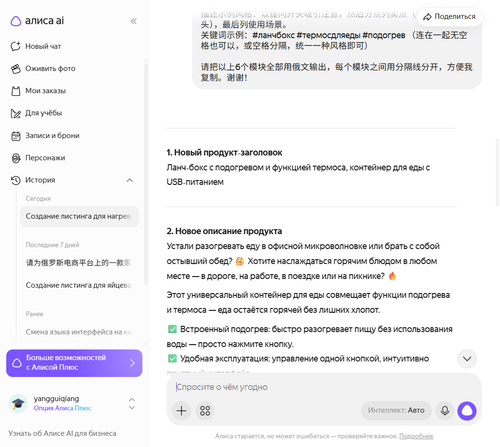Click the История clock icon

tap(16, 180)
